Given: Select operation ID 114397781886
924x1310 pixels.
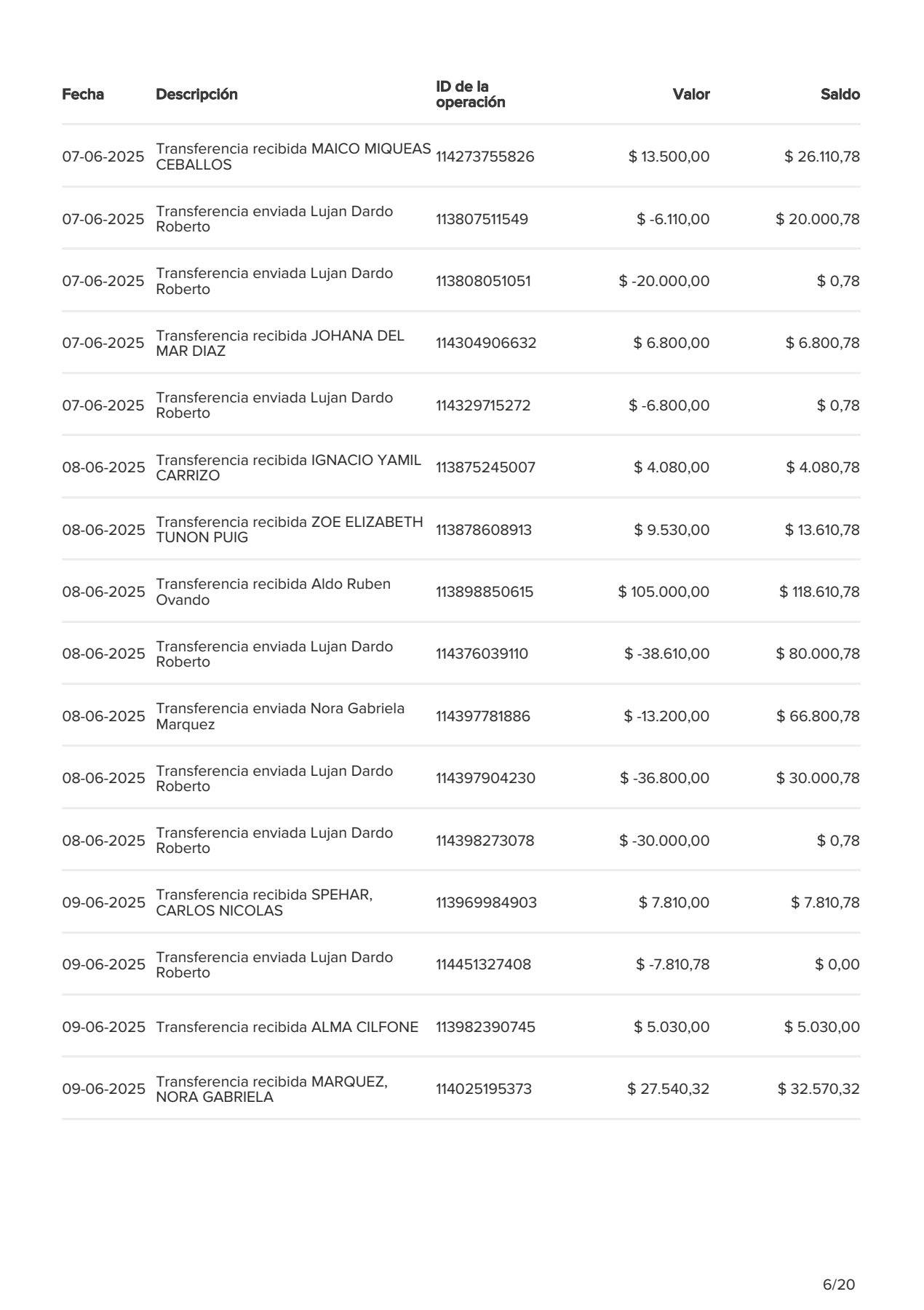Looking at the screenshot, I should point(483,716).
